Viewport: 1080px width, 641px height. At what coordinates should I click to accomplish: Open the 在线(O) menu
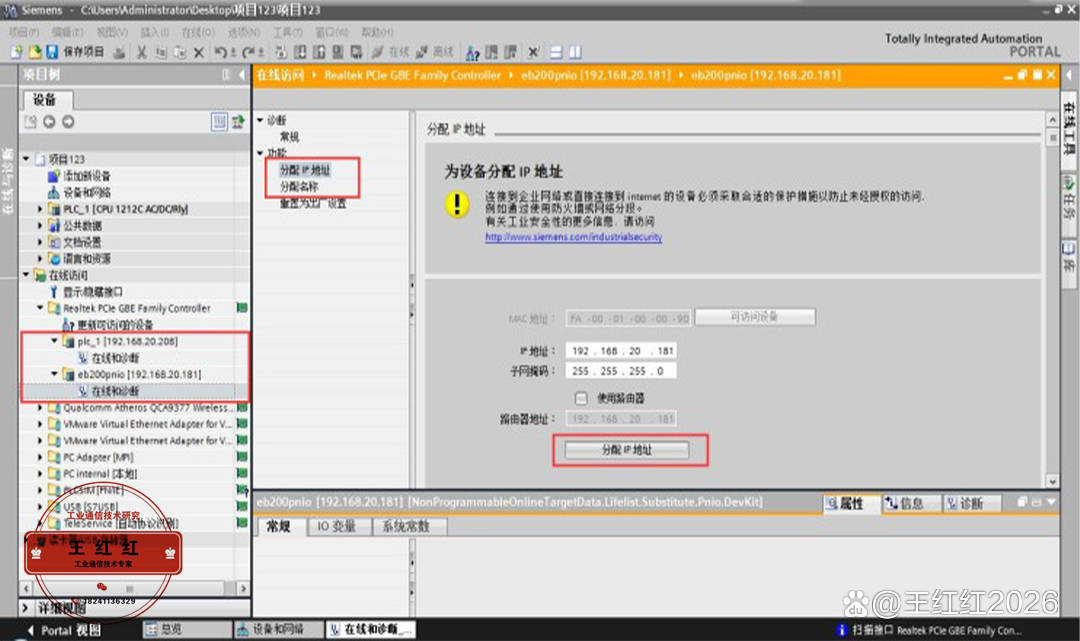(198, 32)
